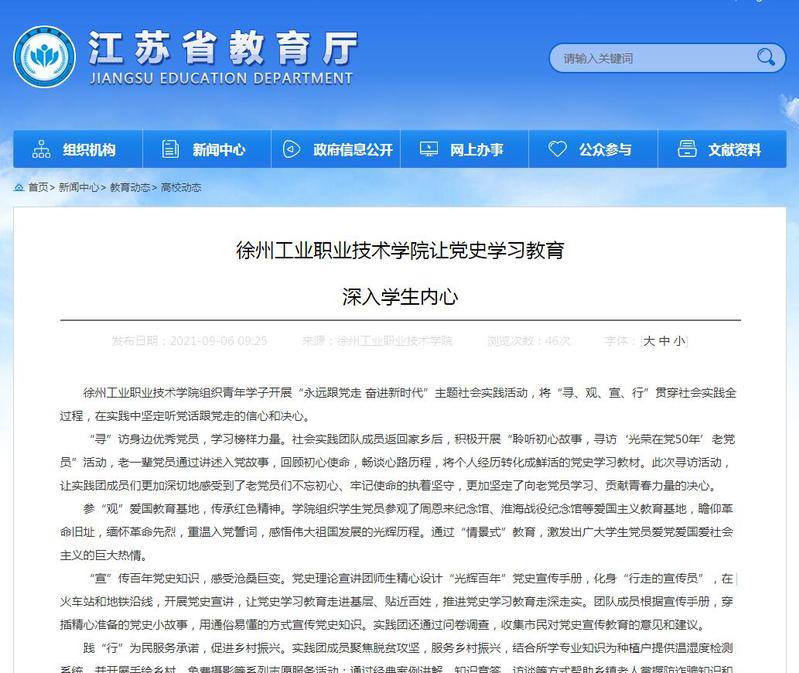Image resolution: width=799 pixels, height=673 pixels.
Task: Set article font size to 小
Action: [679, 341]
